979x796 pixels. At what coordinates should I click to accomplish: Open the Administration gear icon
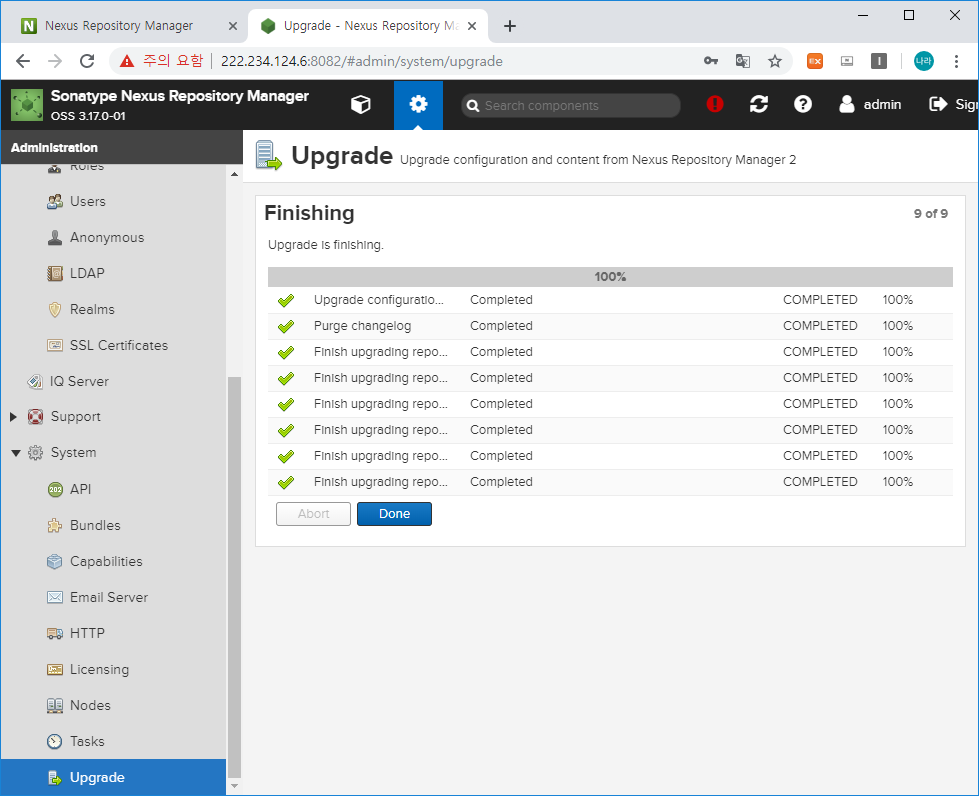(x=418, y=104)
